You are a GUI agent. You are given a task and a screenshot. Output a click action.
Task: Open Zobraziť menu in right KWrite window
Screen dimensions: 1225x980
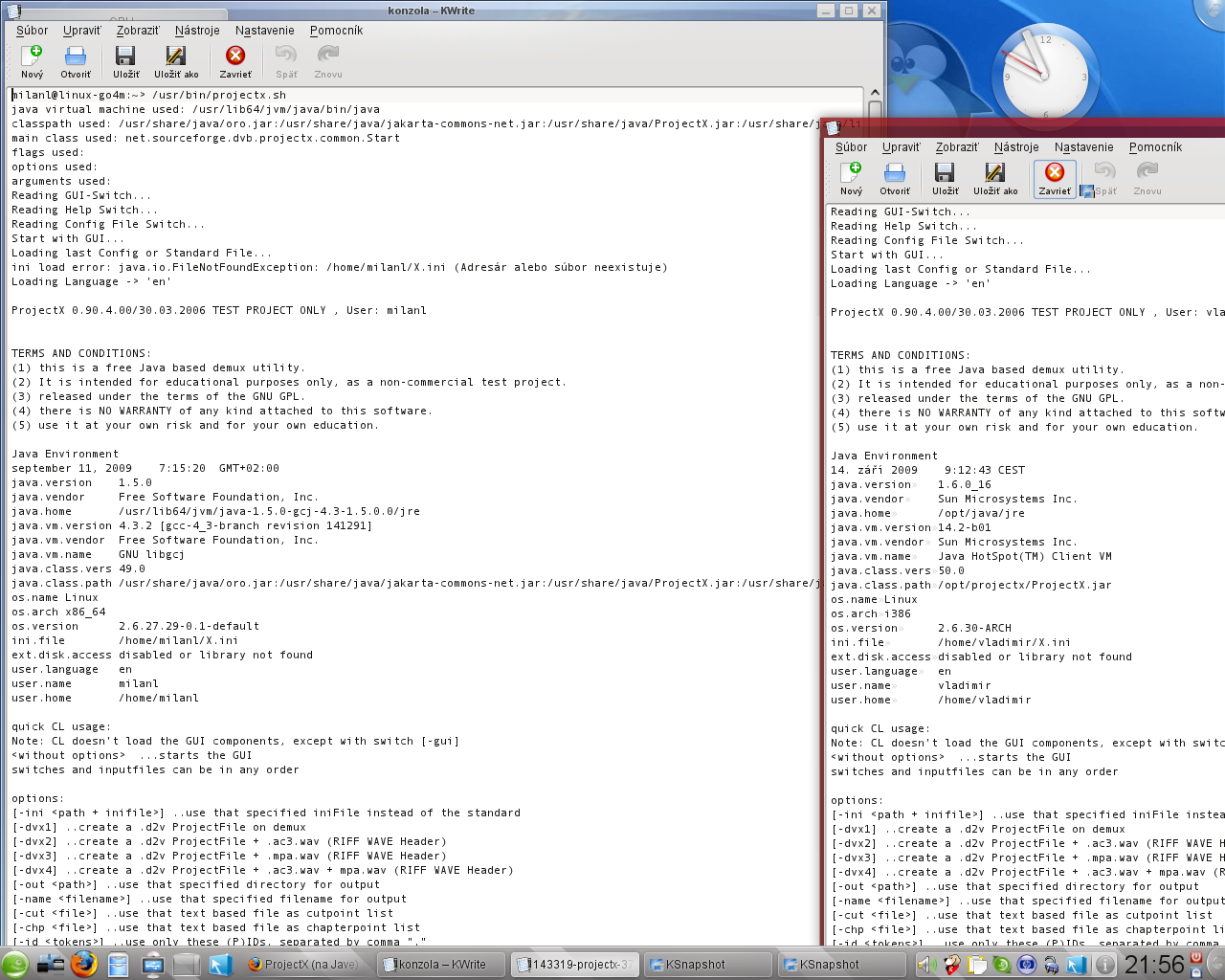[957, 147]
